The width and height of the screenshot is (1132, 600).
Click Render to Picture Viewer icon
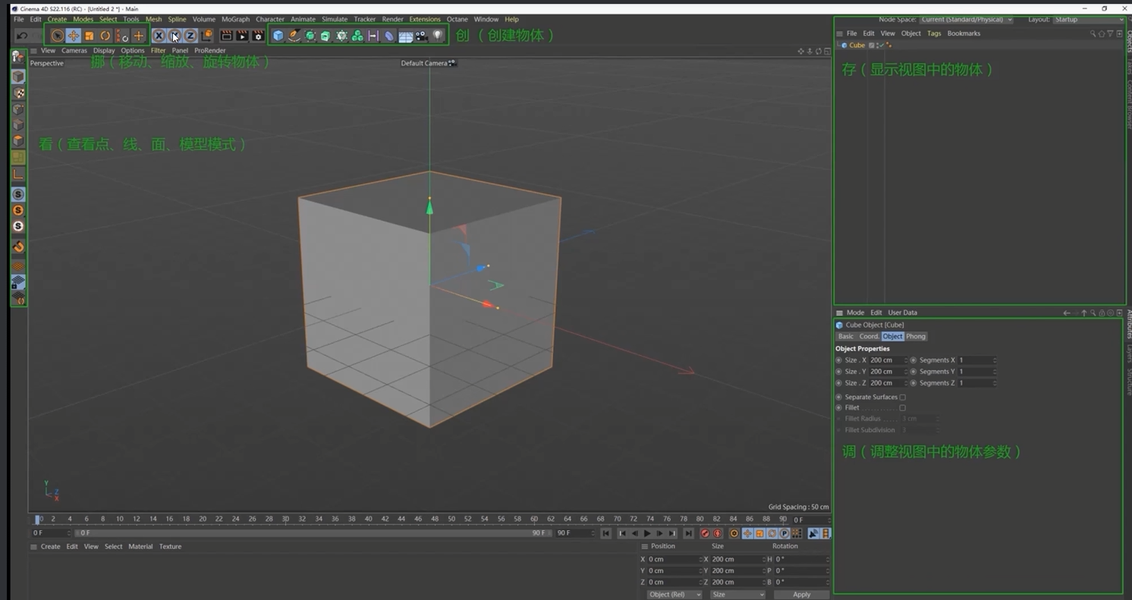point(242,35)
